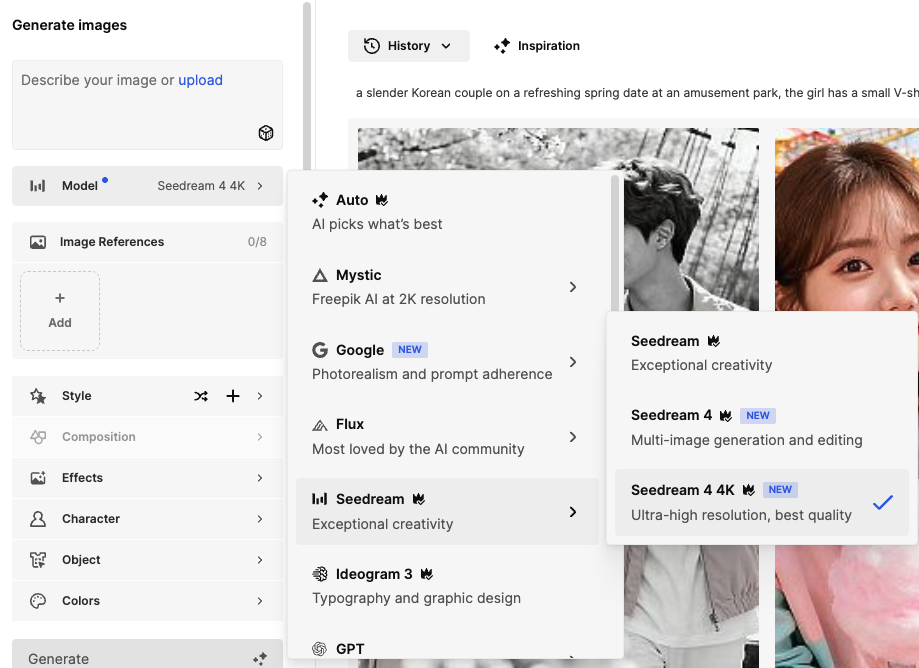Viewport: 919px width, 668px height.
Task: Open the Google model submenu
Action: (x=448, y=362)
